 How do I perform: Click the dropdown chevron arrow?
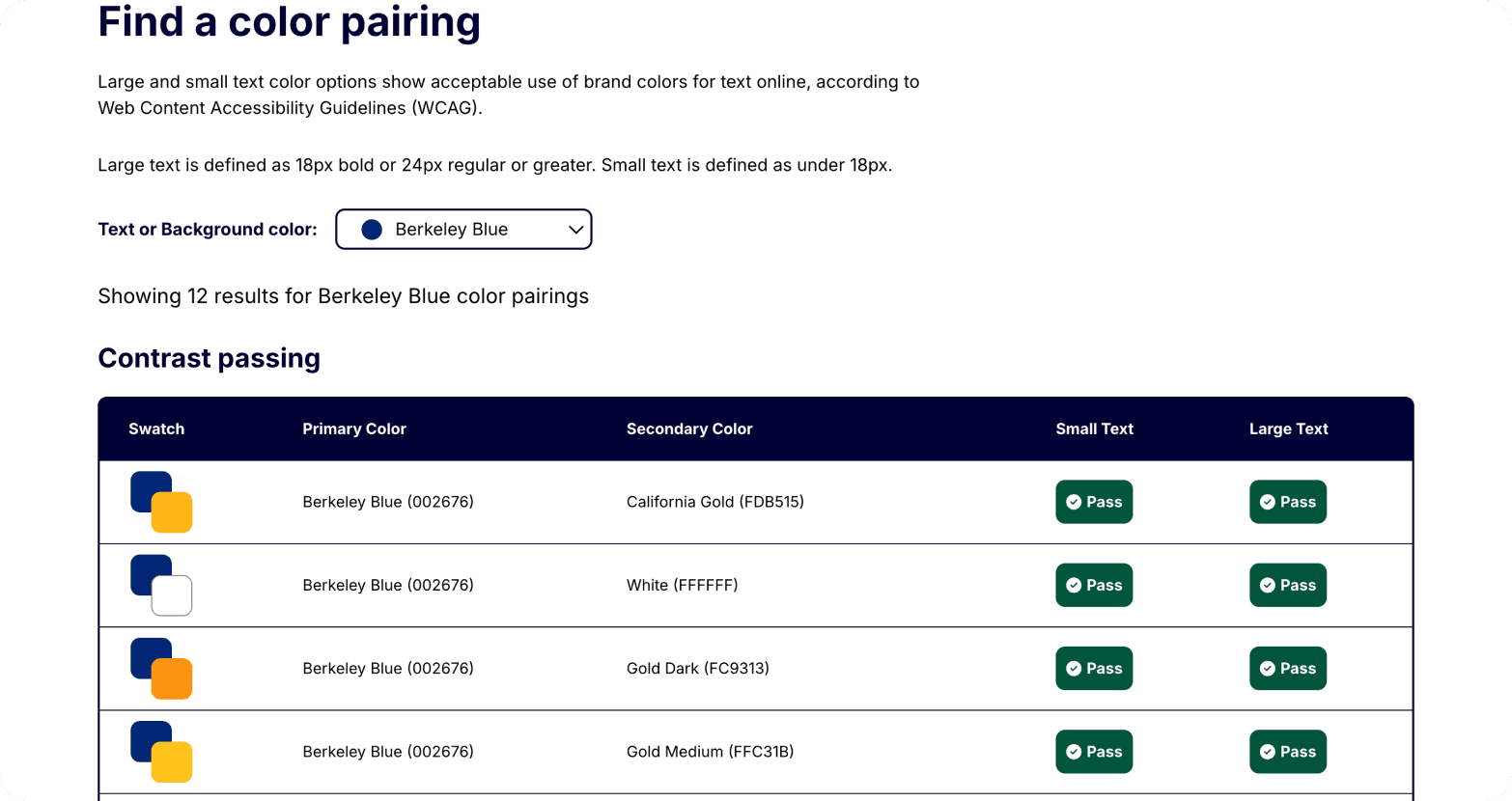click(x=575, y=230)
